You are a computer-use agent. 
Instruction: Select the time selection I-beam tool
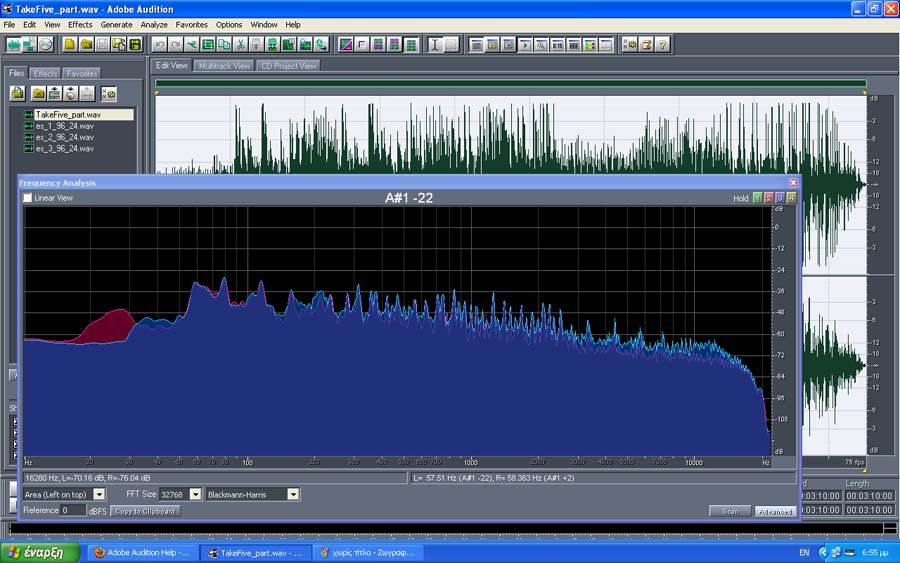pos(435,45)
